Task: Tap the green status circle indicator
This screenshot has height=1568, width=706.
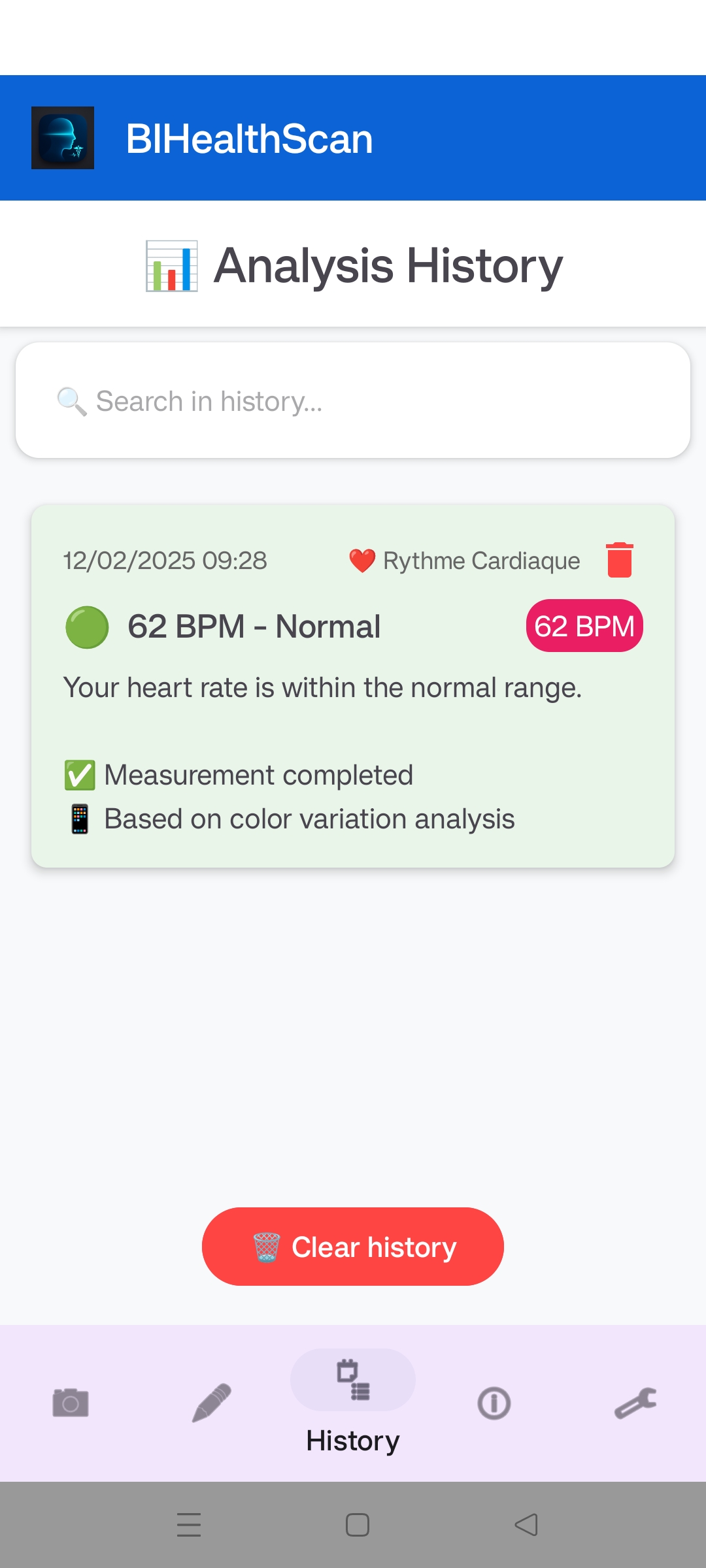Action: pos(87,627)
